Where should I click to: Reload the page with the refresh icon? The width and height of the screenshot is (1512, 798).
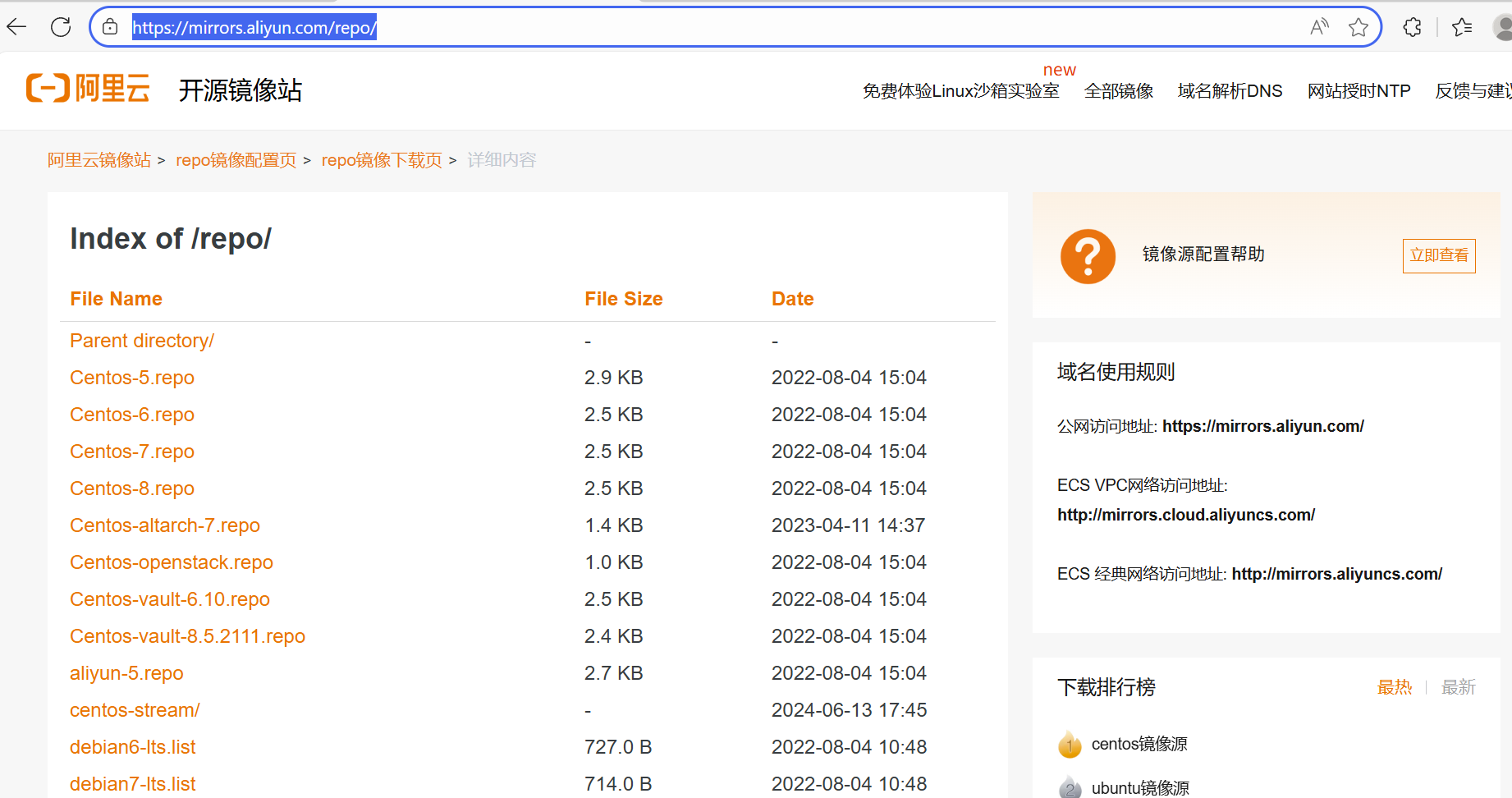pyautogui.click(x=61, y=27)
